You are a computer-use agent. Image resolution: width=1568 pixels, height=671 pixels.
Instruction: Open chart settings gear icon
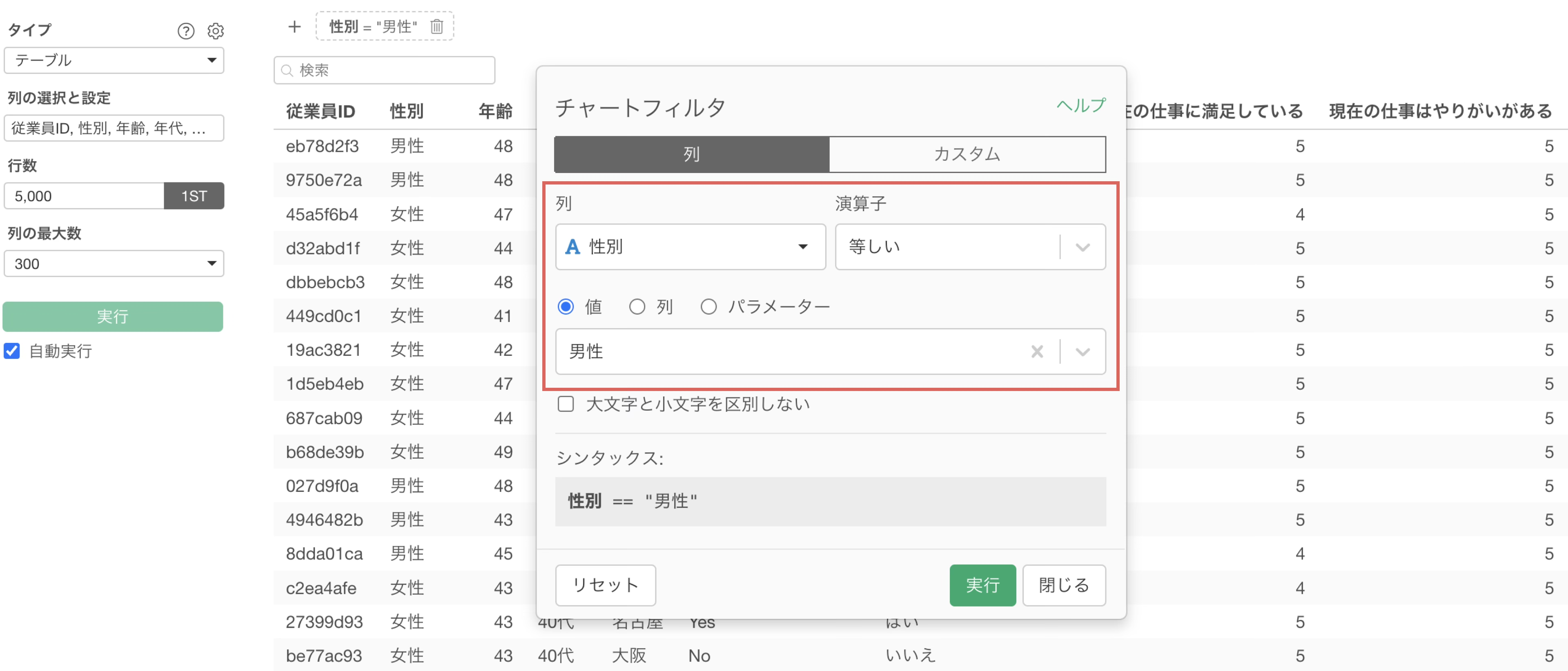point(216,31)
